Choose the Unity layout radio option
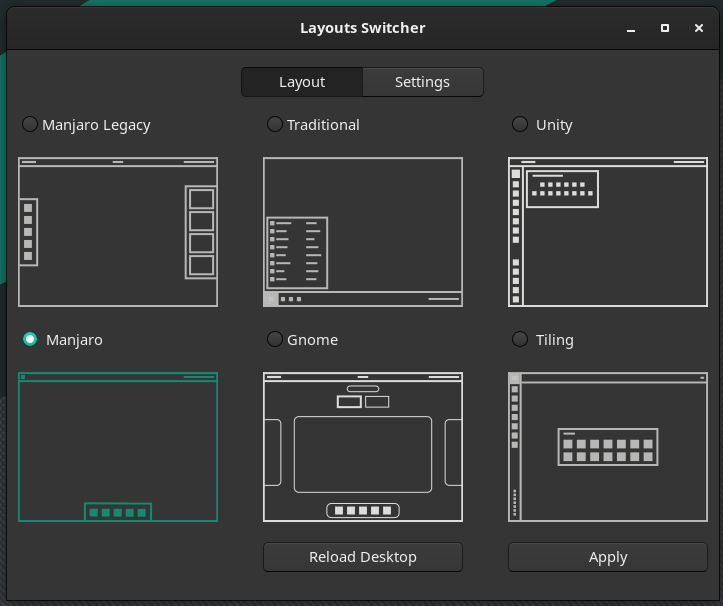723x606 pixels. point(520,124)
